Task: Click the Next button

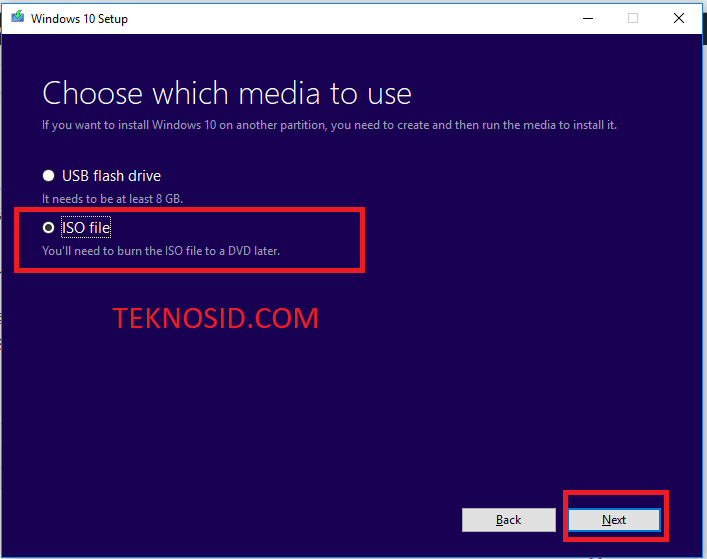Action: [614, 520]
